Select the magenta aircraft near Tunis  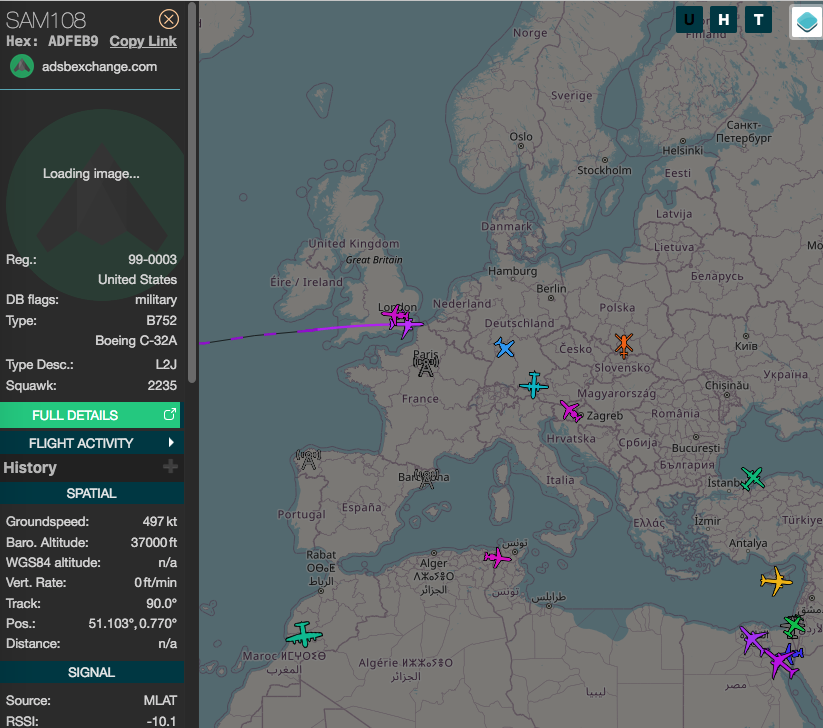pos(497,557)
